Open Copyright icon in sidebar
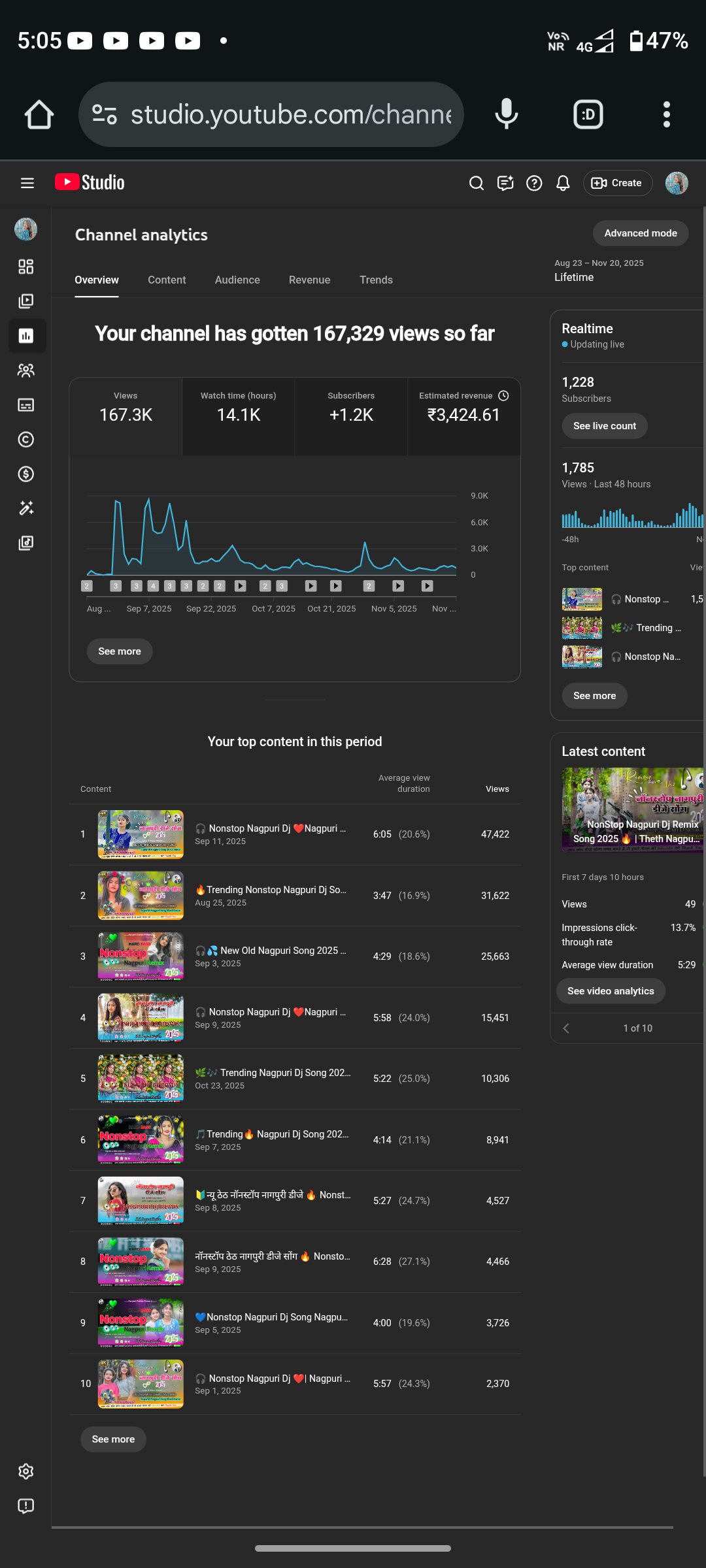The width and height of the screenshot is (706, 1568). (26, 439)
